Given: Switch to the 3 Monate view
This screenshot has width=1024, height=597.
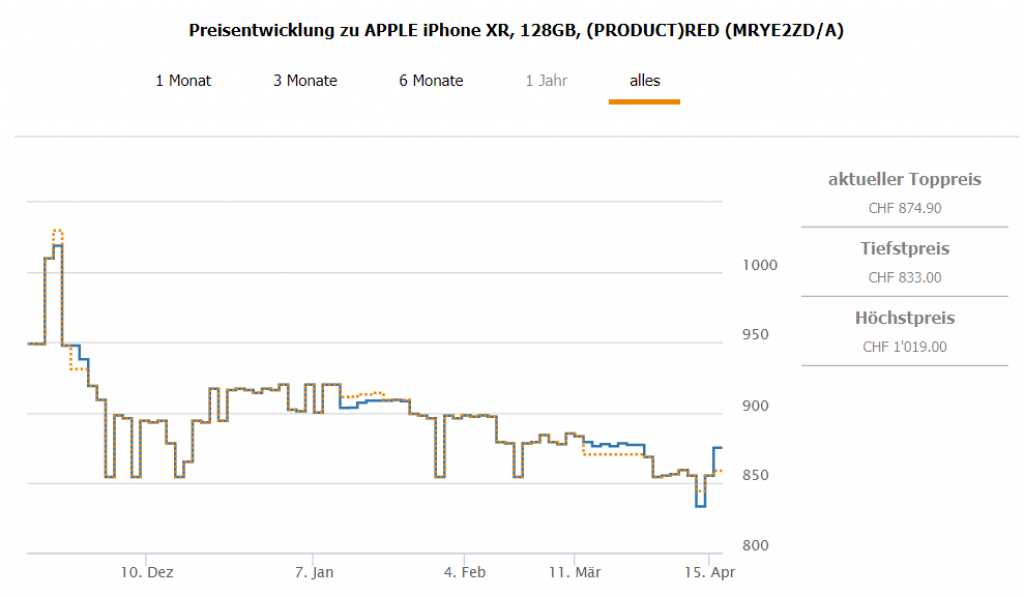Looking at the screenshot, I should click(x=305, y=81).
